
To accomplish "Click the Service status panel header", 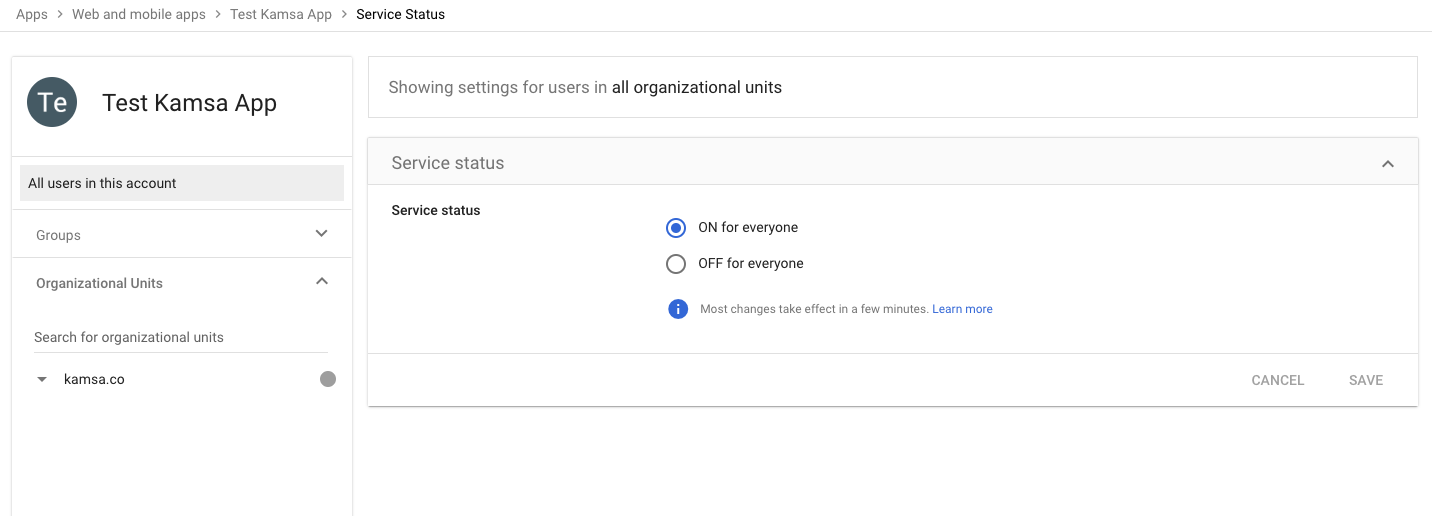I will pyautogui.click(x=893, y=162).
